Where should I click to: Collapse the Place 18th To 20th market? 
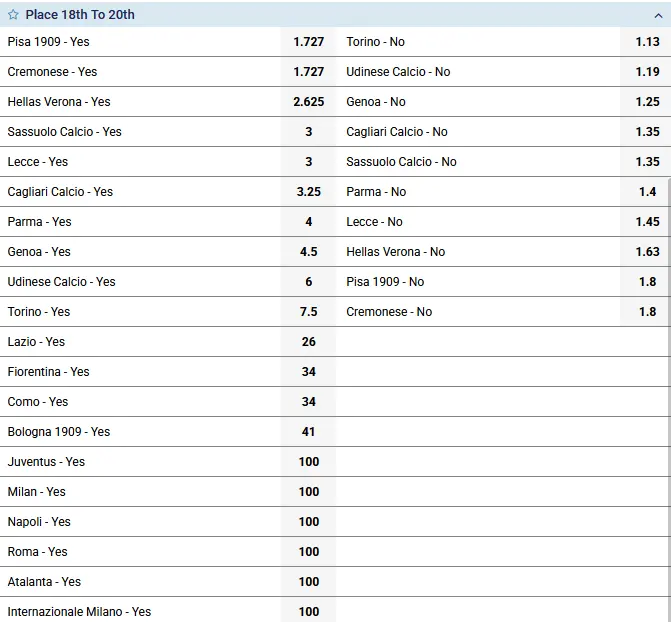(x=657, y=15)
